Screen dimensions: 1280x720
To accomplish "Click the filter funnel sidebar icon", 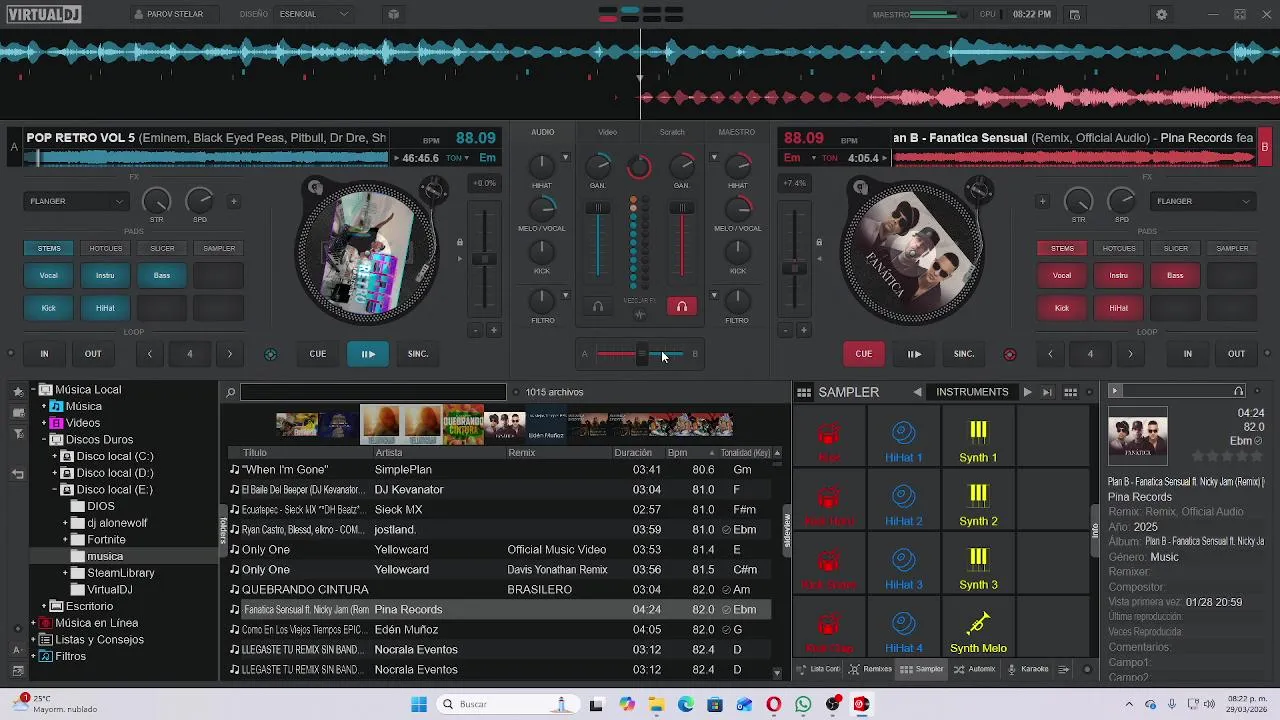I will click(x=18, y=434).
